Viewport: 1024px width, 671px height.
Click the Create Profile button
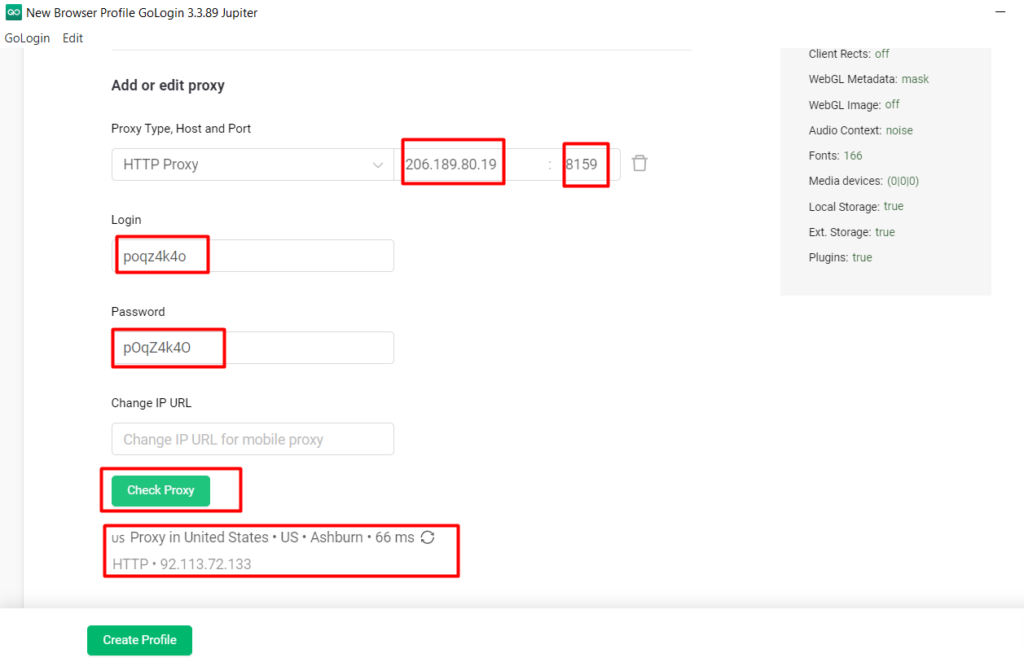click(x=140, y=640)
